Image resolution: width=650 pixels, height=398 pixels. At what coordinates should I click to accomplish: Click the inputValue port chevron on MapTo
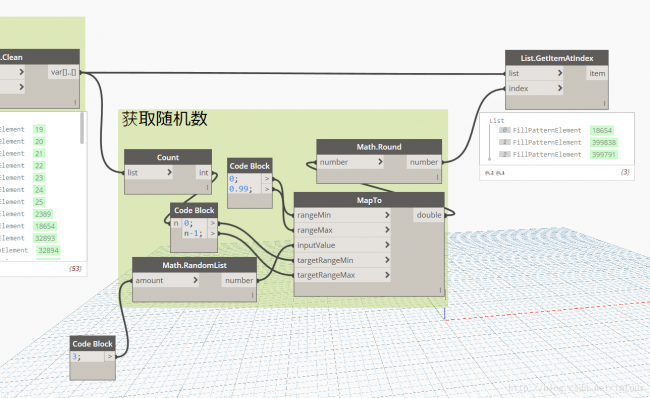pyautogui.click(x=387, y=245)
